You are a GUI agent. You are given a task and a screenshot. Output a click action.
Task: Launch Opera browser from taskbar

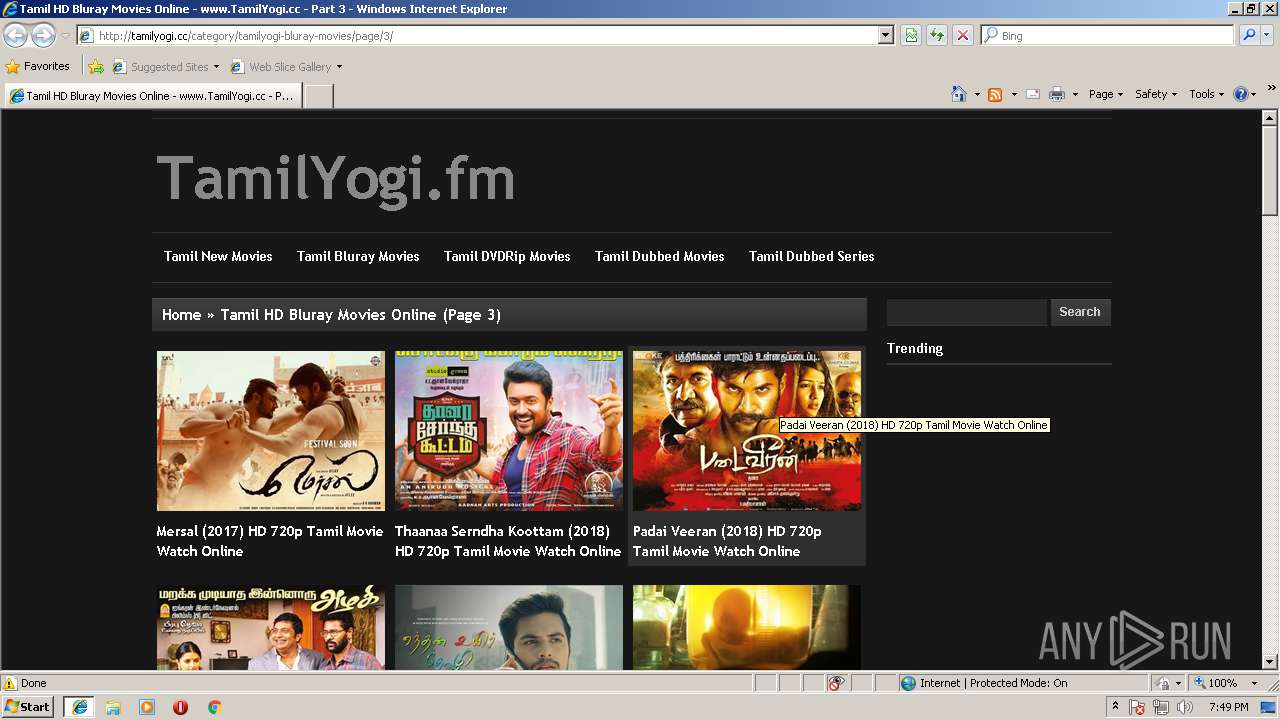(180, 707)
